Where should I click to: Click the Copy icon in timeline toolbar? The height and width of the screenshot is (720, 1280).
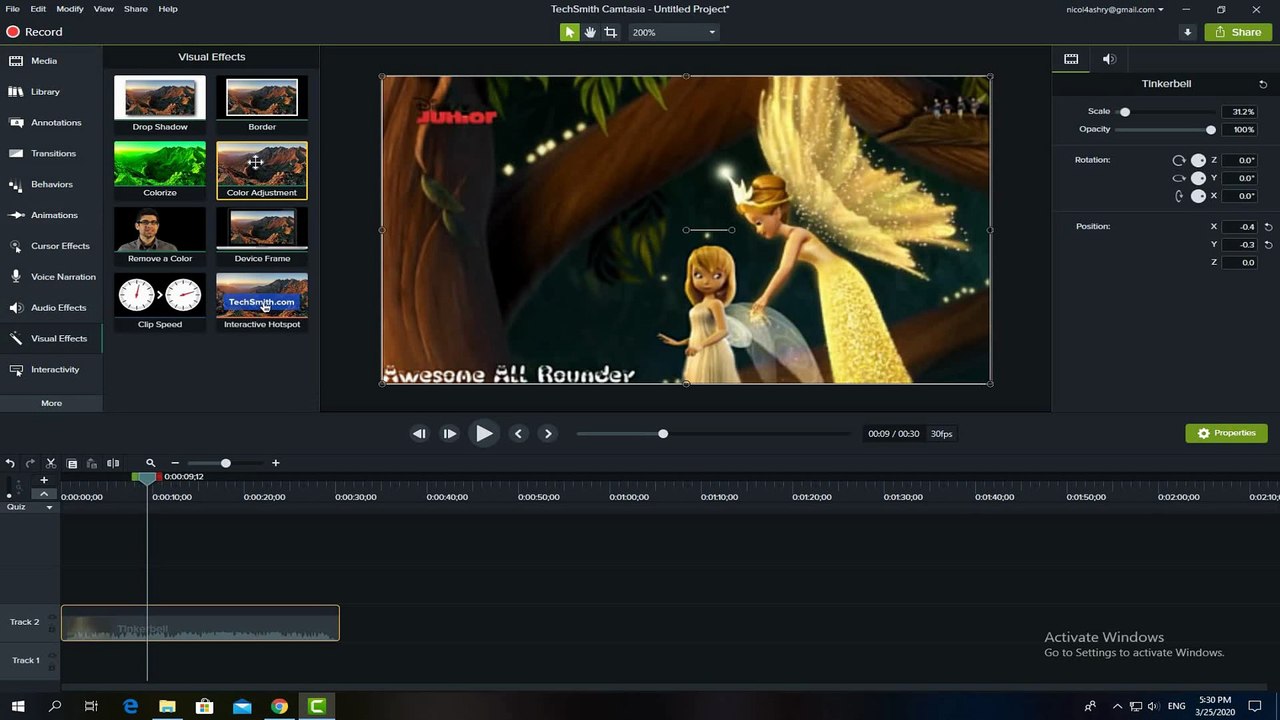[x=72, y=463]
